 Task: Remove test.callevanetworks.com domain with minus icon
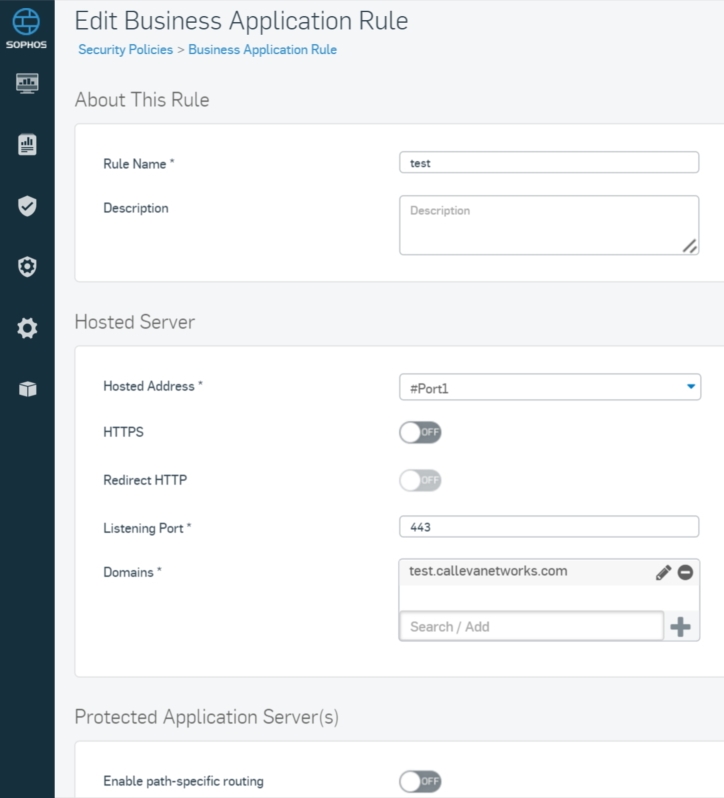point(685,573)
